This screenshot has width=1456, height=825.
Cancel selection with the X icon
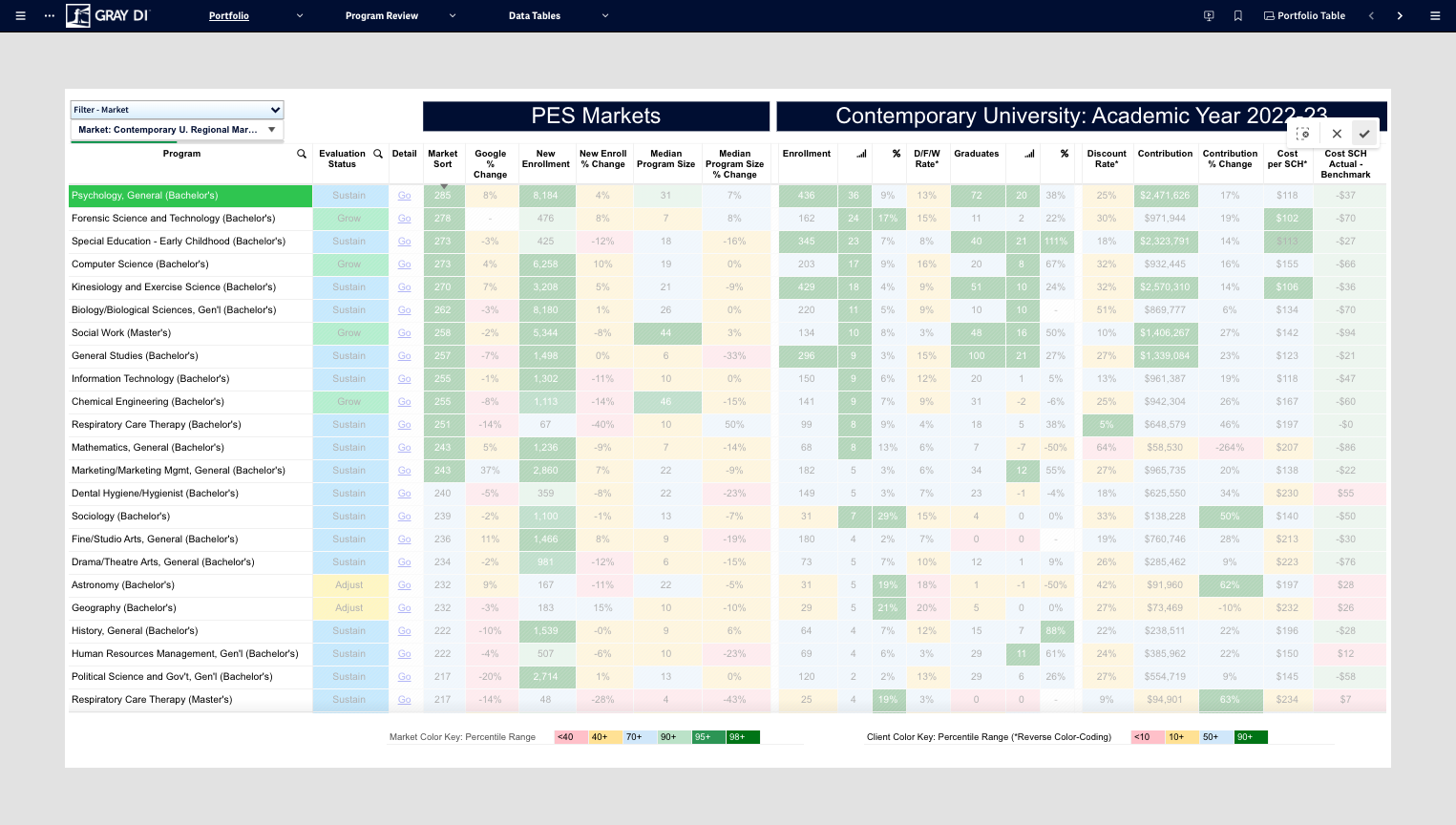[x=1337, y=134]
